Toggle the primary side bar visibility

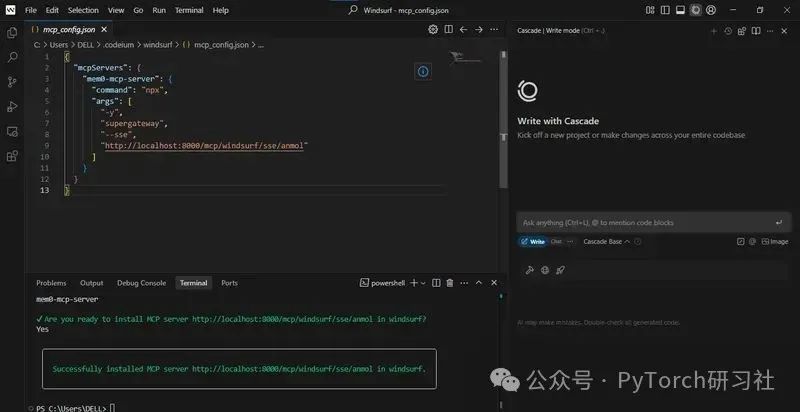pos(665,10)
